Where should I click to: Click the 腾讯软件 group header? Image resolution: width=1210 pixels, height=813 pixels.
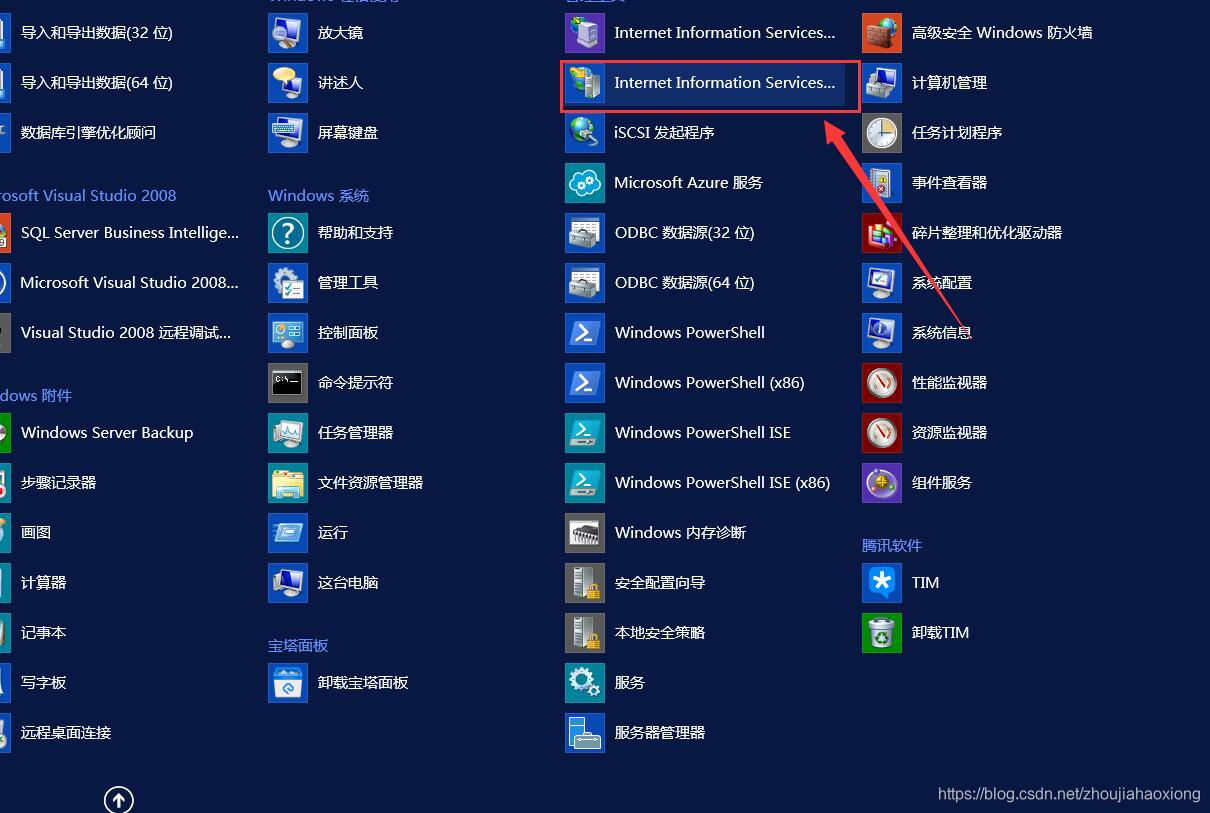coord(892,546)
